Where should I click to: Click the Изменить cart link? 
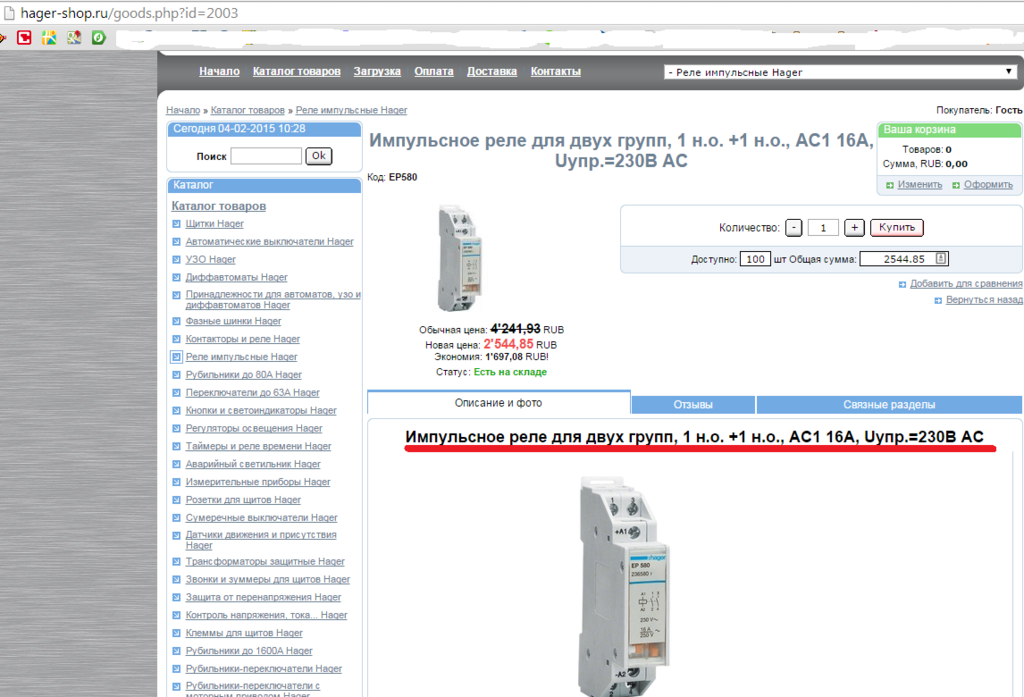[x=920, y=185]
